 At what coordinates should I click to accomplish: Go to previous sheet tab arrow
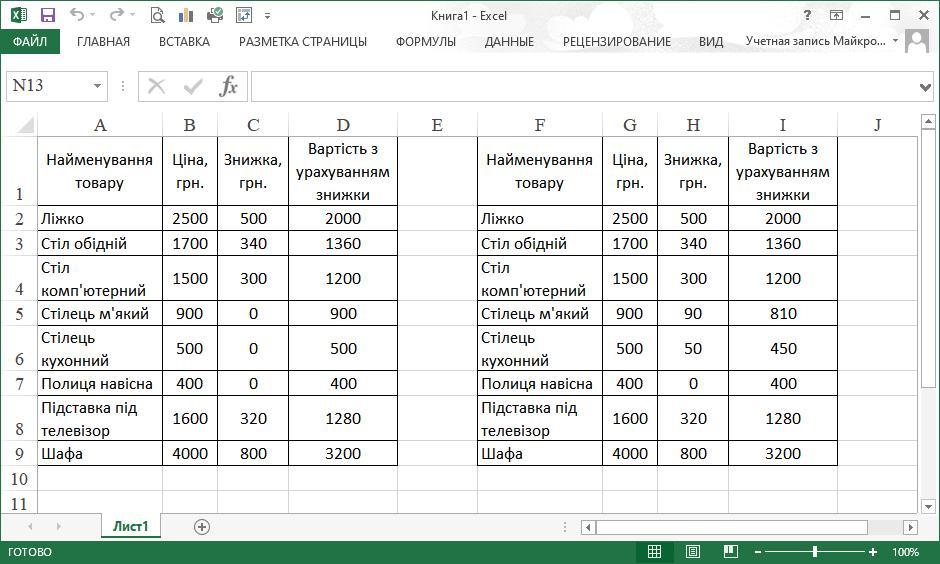coord(30,527)
